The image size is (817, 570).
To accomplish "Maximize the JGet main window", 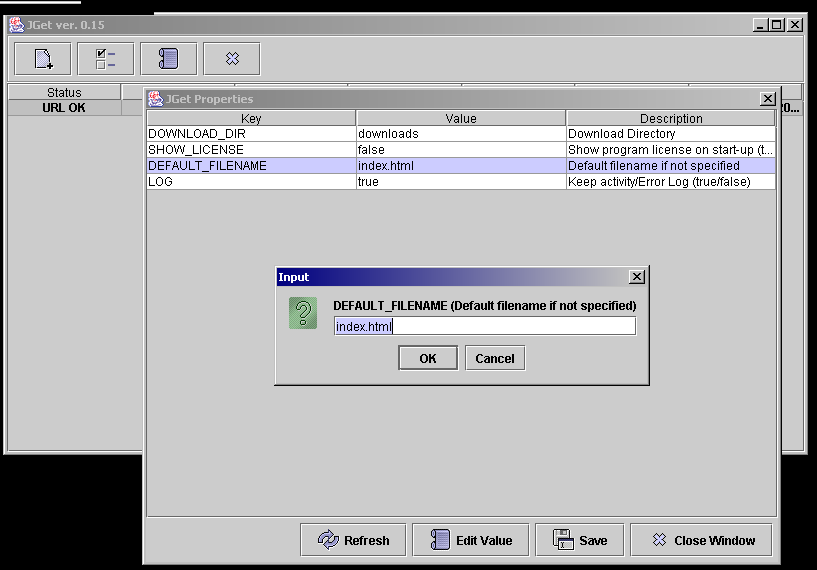I will click(777, 24).
